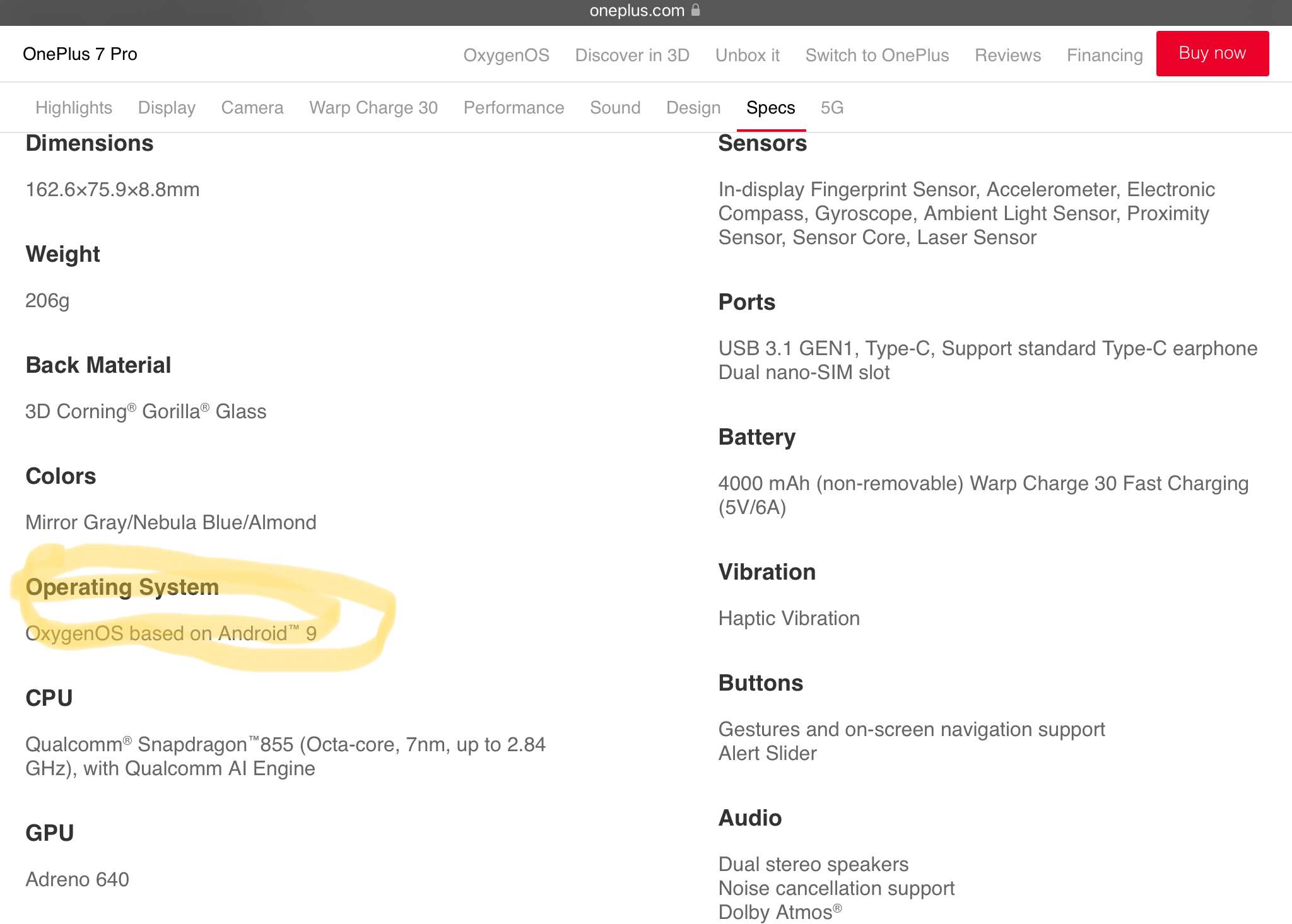Screen dimensions: 1292x924
Task: Go to the Performance tab
Action: pos(514,108)
